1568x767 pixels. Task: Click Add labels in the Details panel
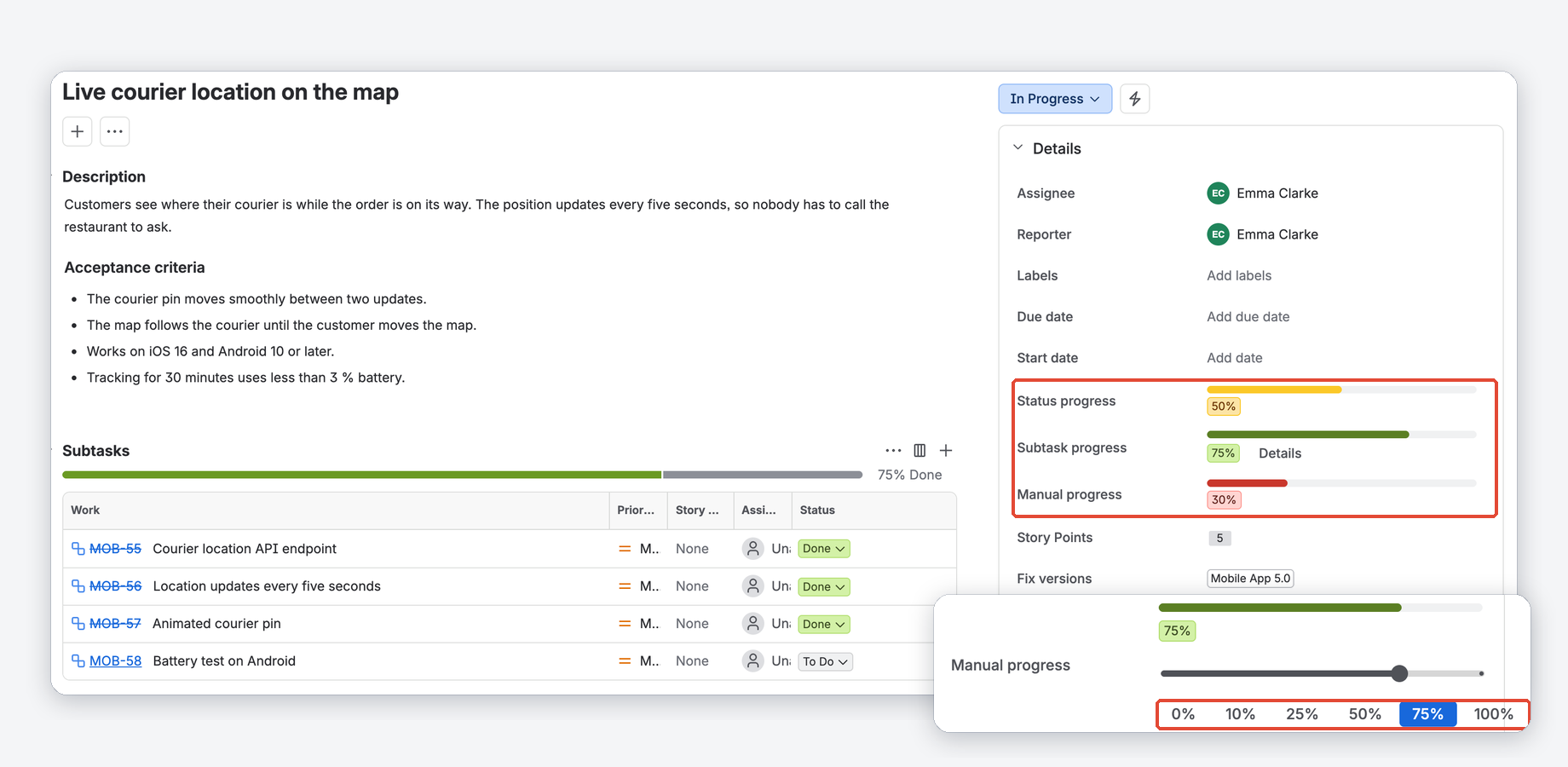click(x=1239, y=275)
